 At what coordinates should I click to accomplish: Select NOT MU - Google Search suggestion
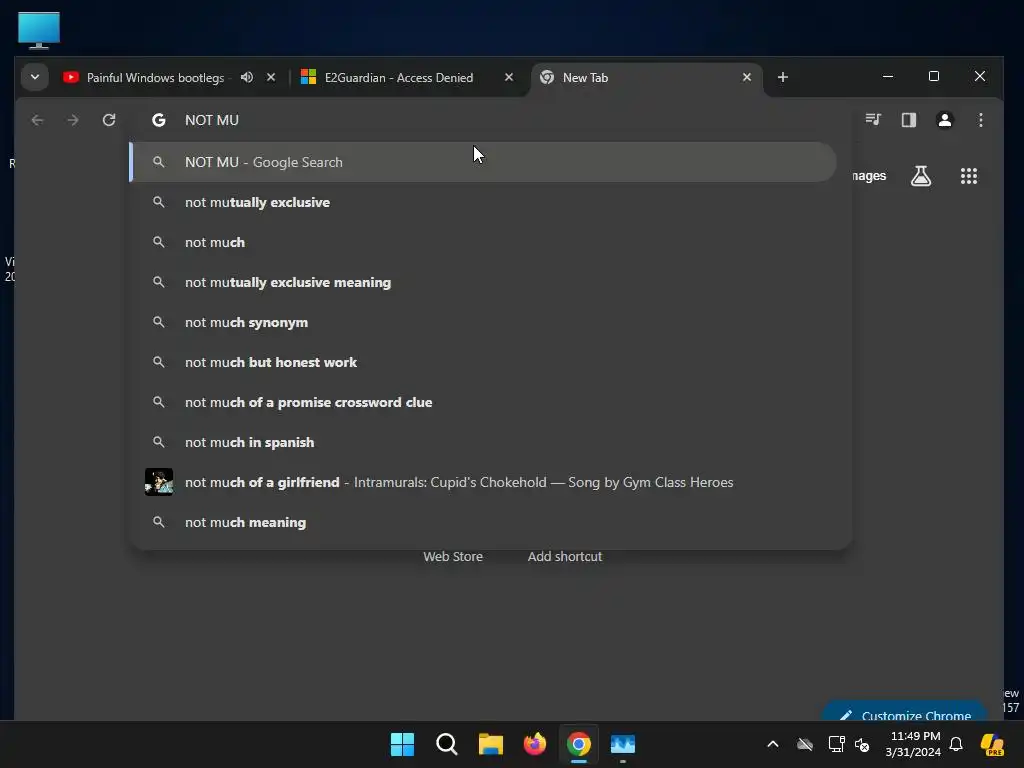(x=483, y=162)
